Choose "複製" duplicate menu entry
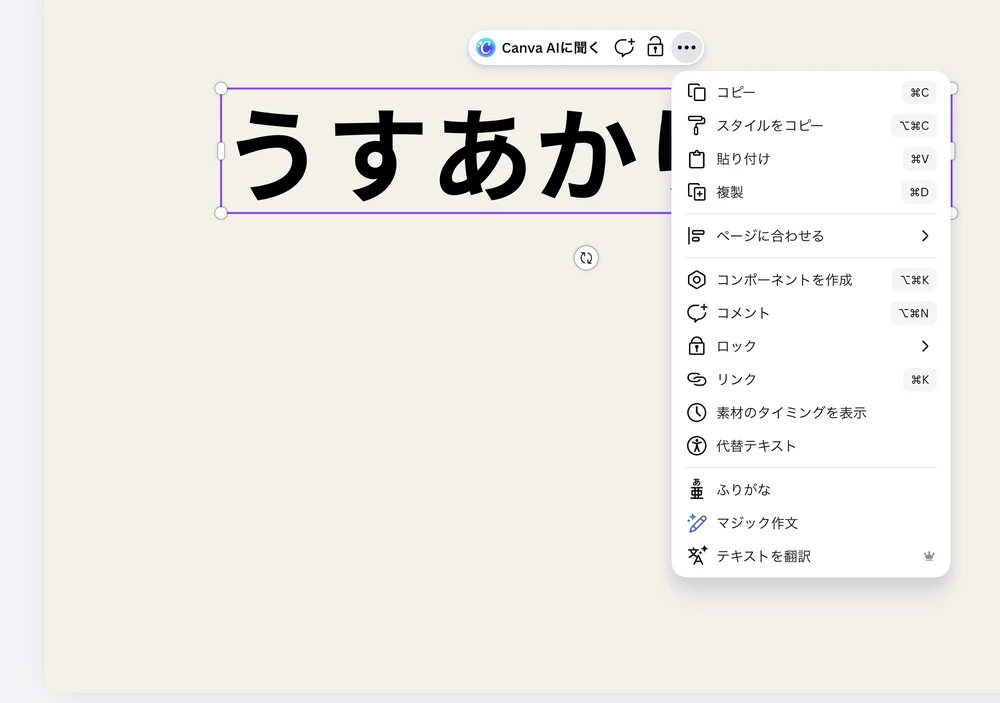The height and width of the screenshot is (703, 1000). [811, 192]
